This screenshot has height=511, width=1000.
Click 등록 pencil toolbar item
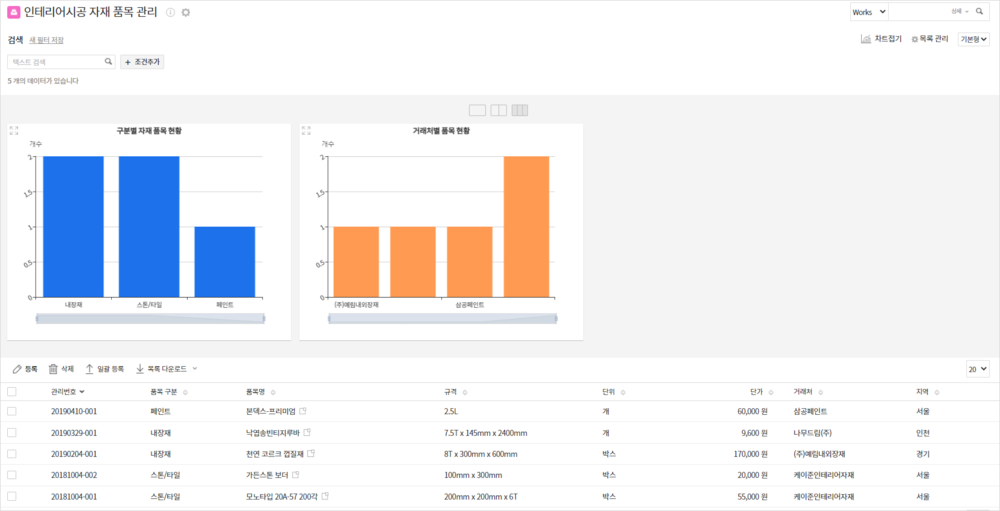click(x=25, y=369)
